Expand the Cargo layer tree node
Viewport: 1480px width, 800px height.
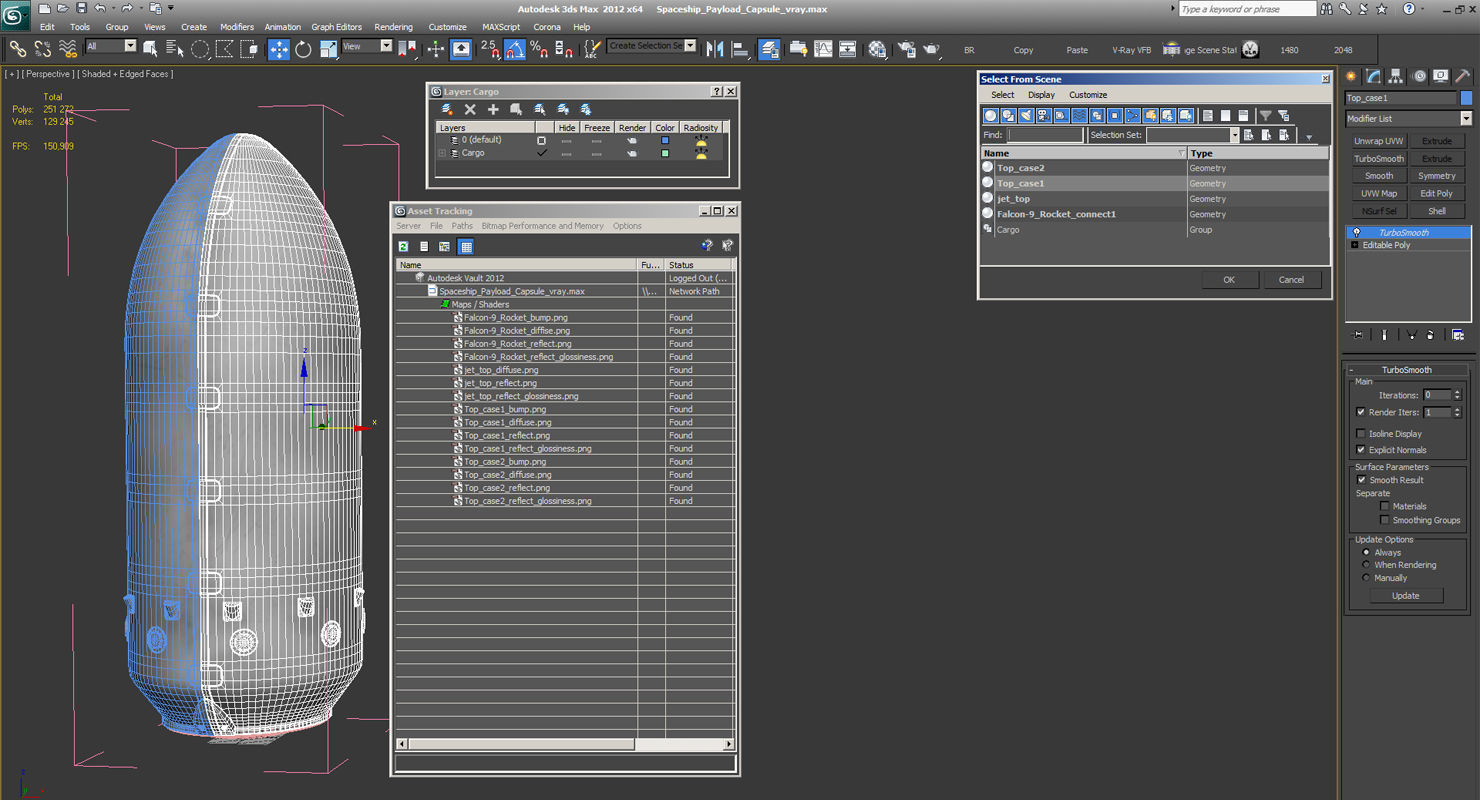pyautogui.click(x=442, y=153)
